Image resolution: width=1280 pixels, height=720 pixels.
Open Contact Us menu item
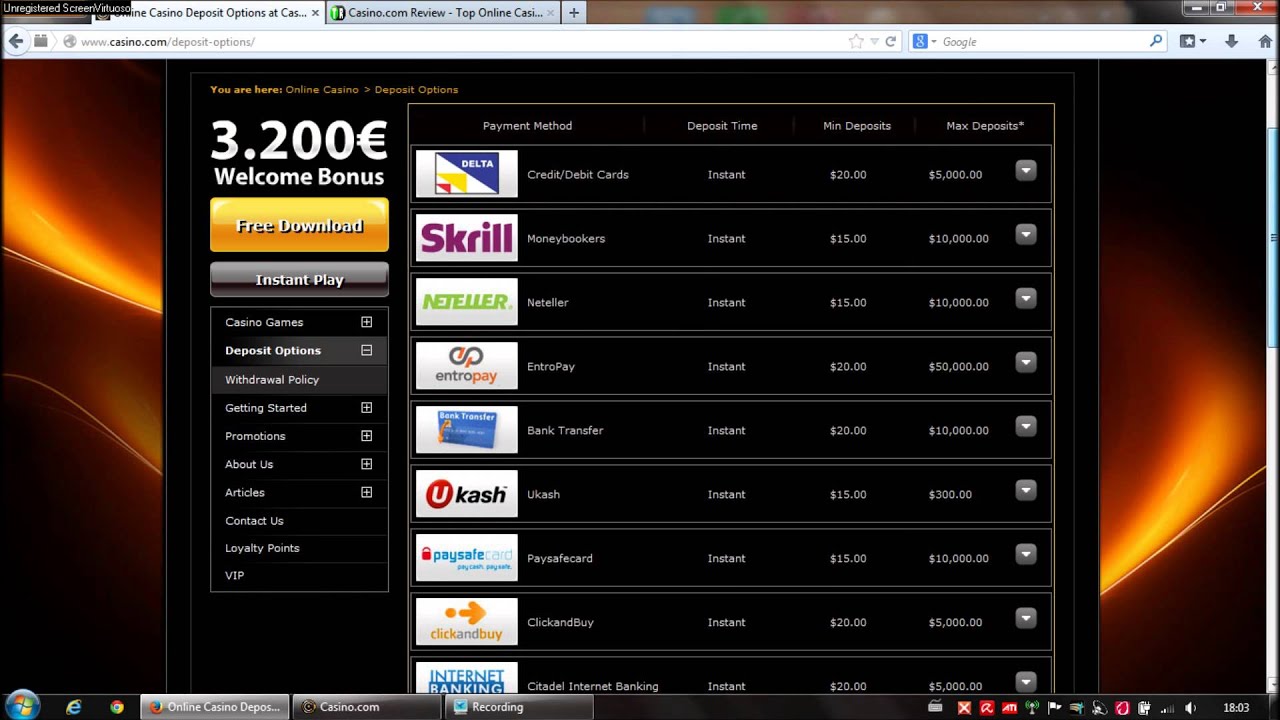pos(254,521)
